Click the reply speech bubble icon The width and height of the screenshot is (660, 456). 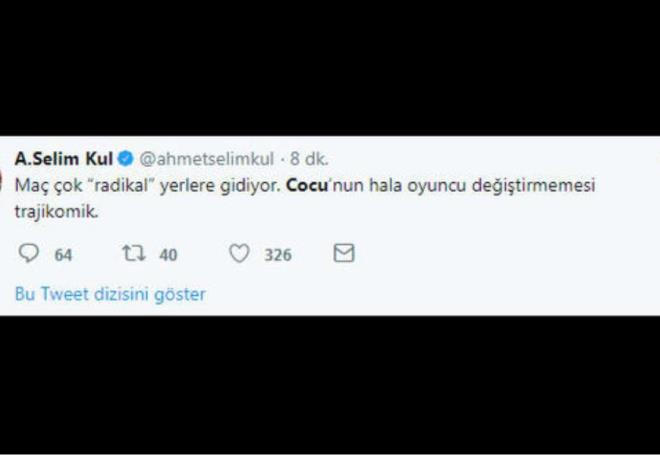tap(28, 254)
